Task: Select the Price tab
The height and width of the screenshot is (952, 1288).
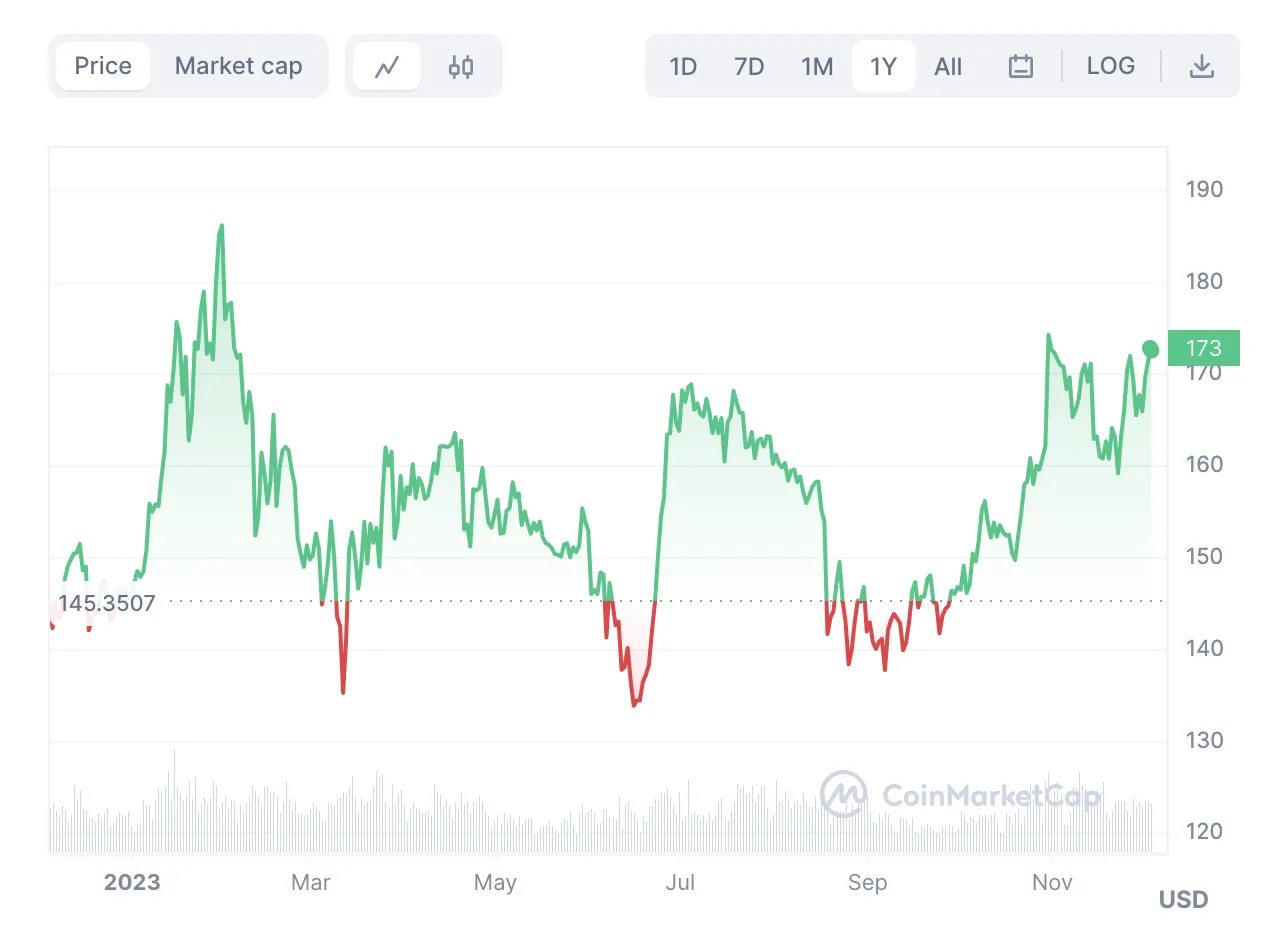Action: tap(103, 67)
